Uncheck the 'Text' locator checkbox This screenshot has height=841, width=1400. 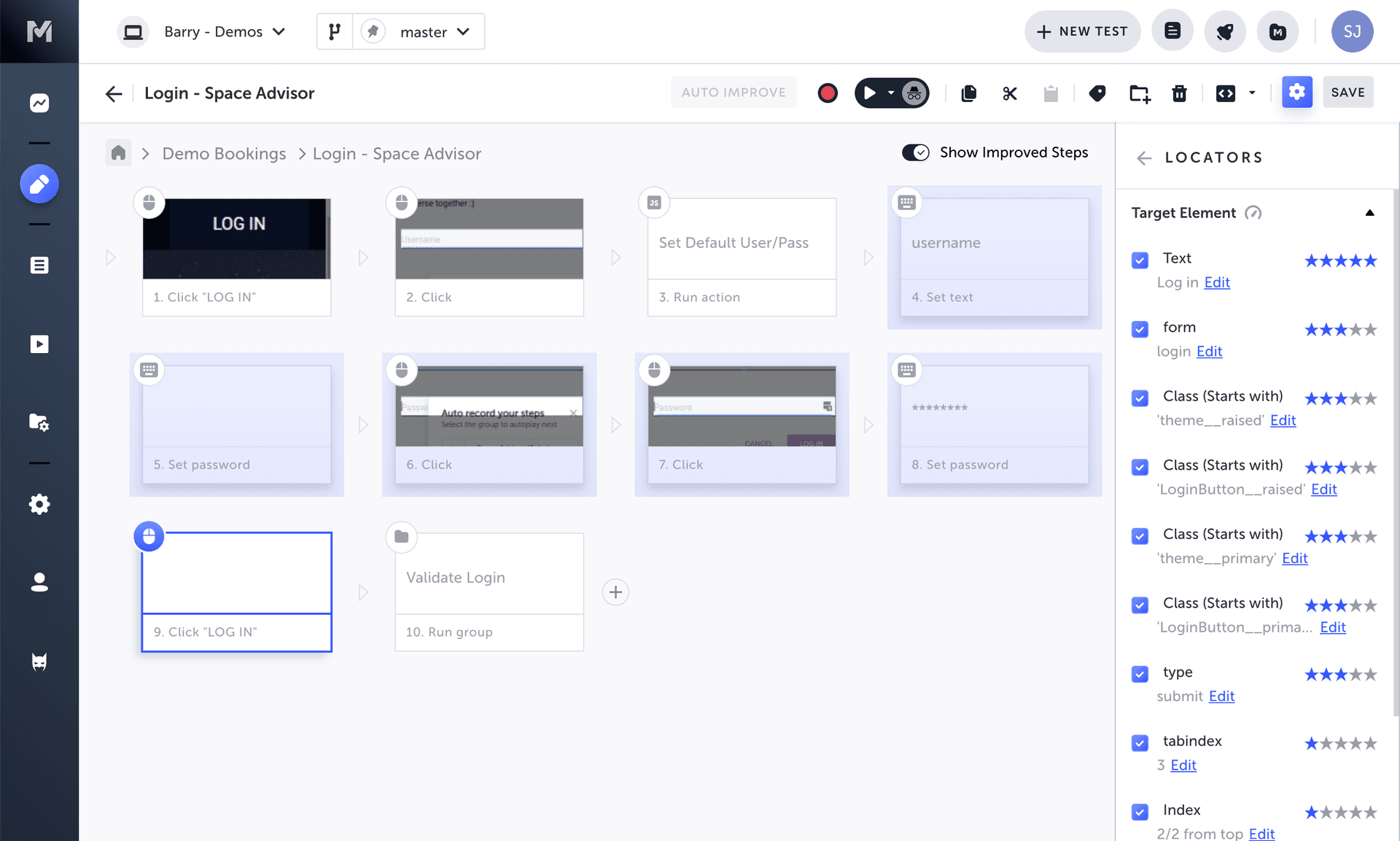tap(1140, 260)
